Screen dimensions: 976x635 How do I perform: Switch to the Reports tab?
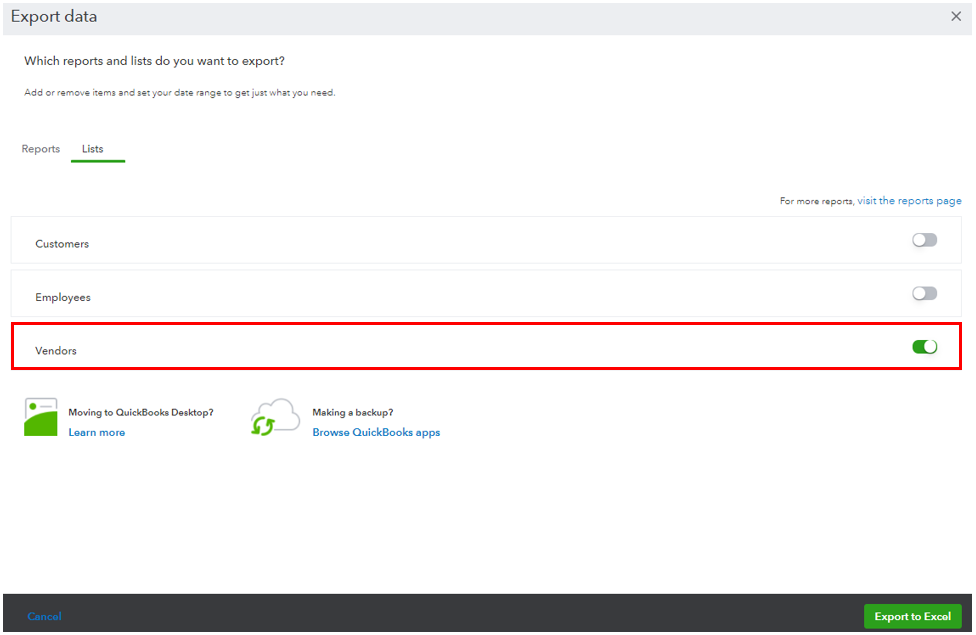40,149
